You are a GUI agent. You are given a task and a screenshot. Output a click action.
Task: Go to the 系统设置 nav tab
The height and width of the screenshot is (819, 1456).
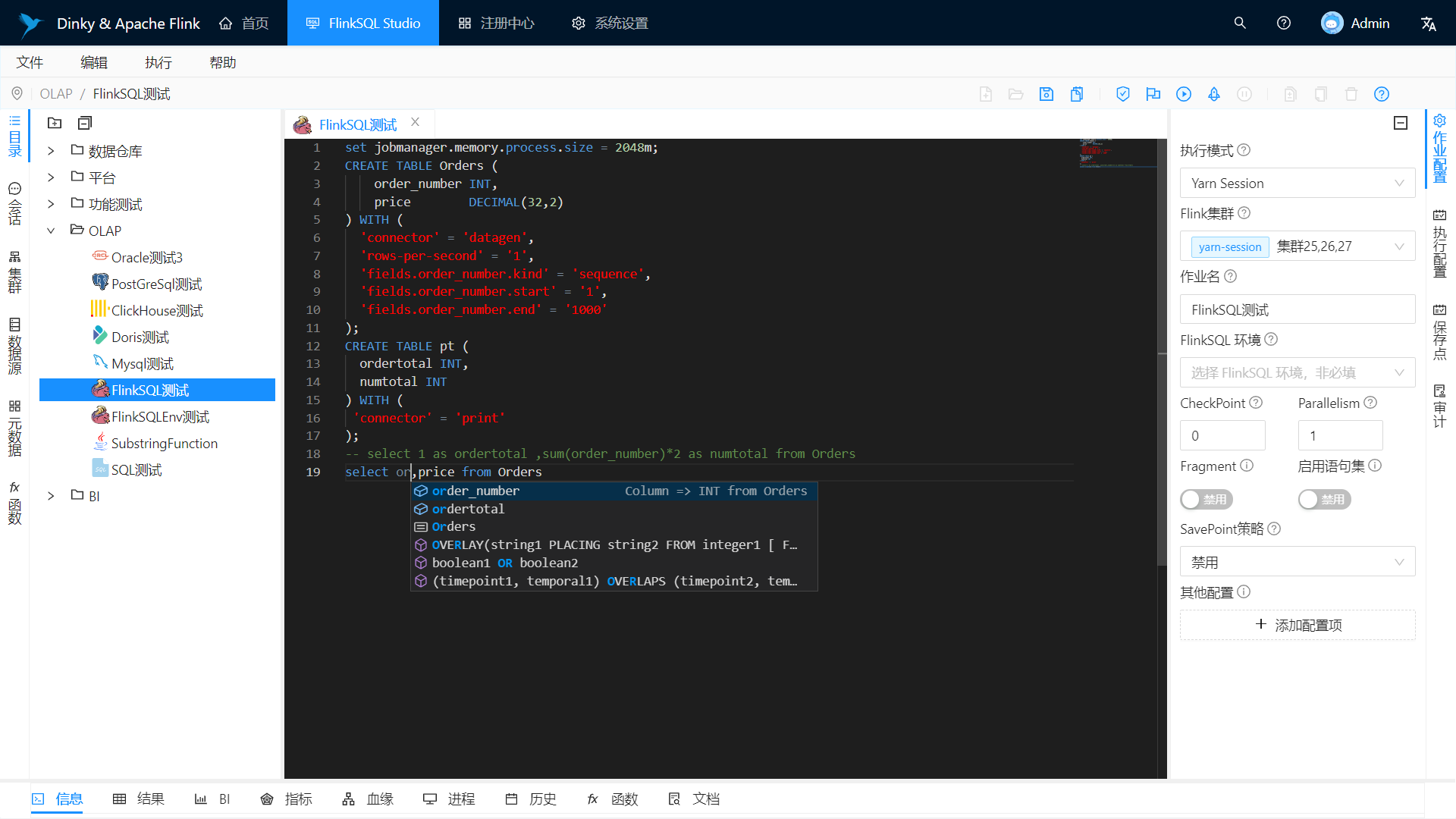pos(610,23)
